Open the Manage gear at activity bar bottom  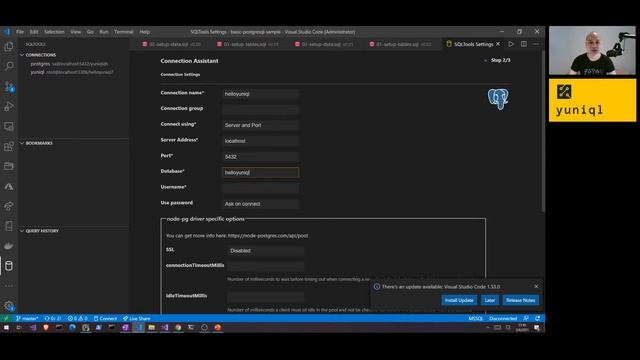click(x=9, y=306)
